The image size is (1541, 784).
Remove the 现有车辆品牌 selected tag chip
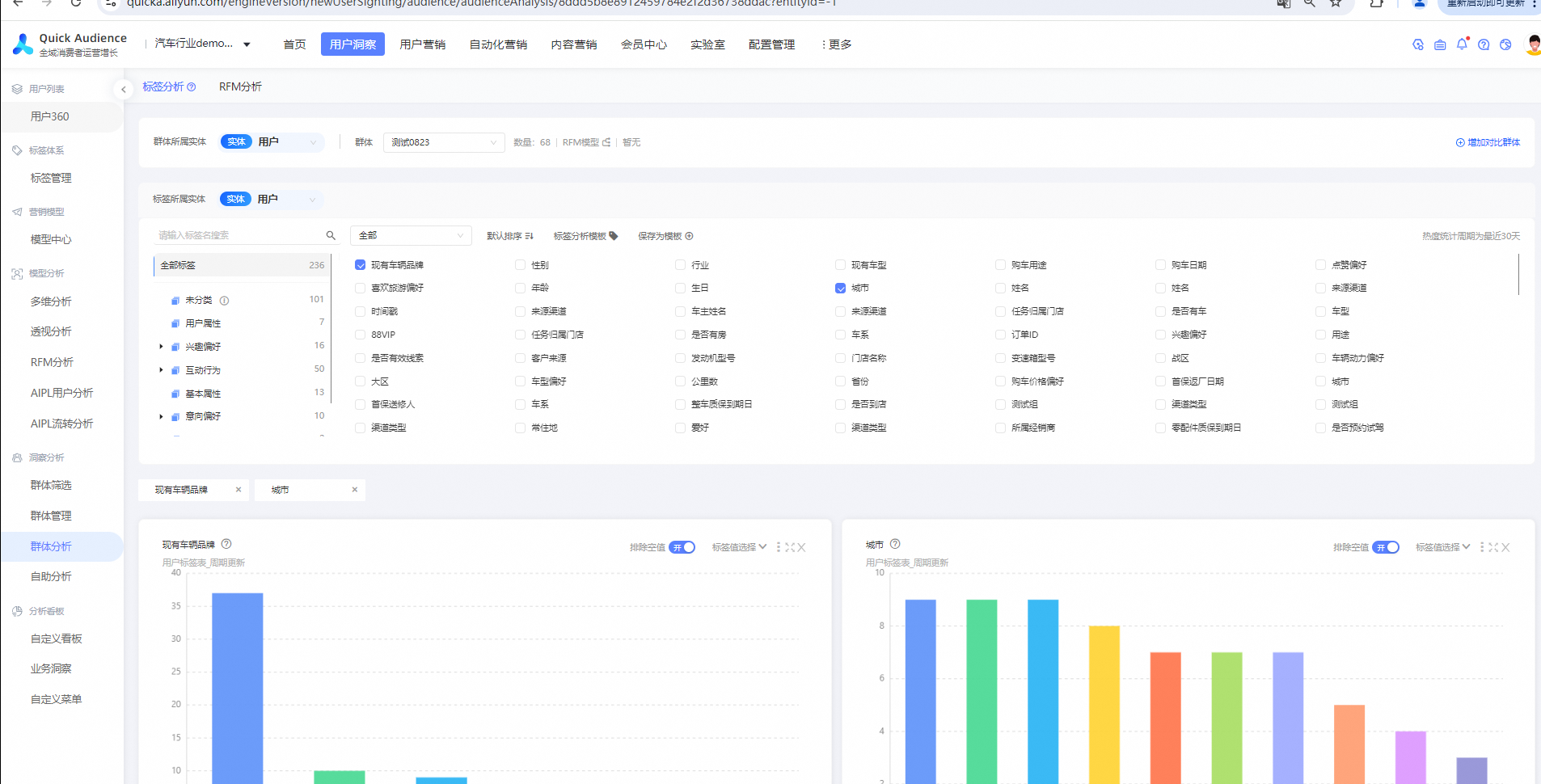pyautogui.click(x=239, y=490)
